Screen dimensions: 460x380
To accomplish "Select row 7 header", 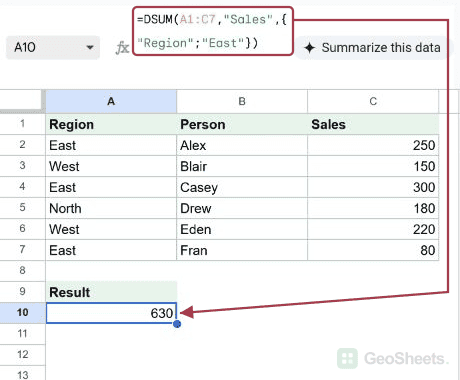I will [22, 250].
